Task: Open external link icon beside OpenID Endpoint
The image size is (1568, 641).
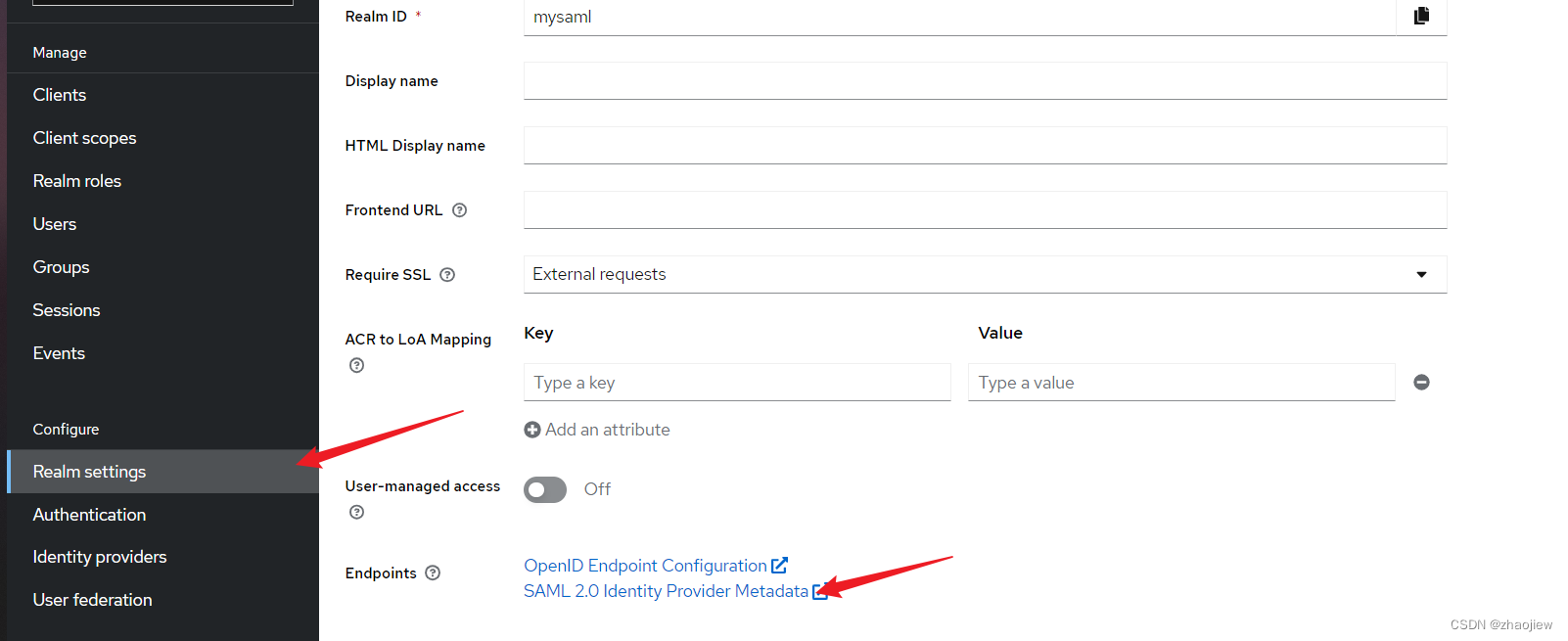Action: coord(779,566)
